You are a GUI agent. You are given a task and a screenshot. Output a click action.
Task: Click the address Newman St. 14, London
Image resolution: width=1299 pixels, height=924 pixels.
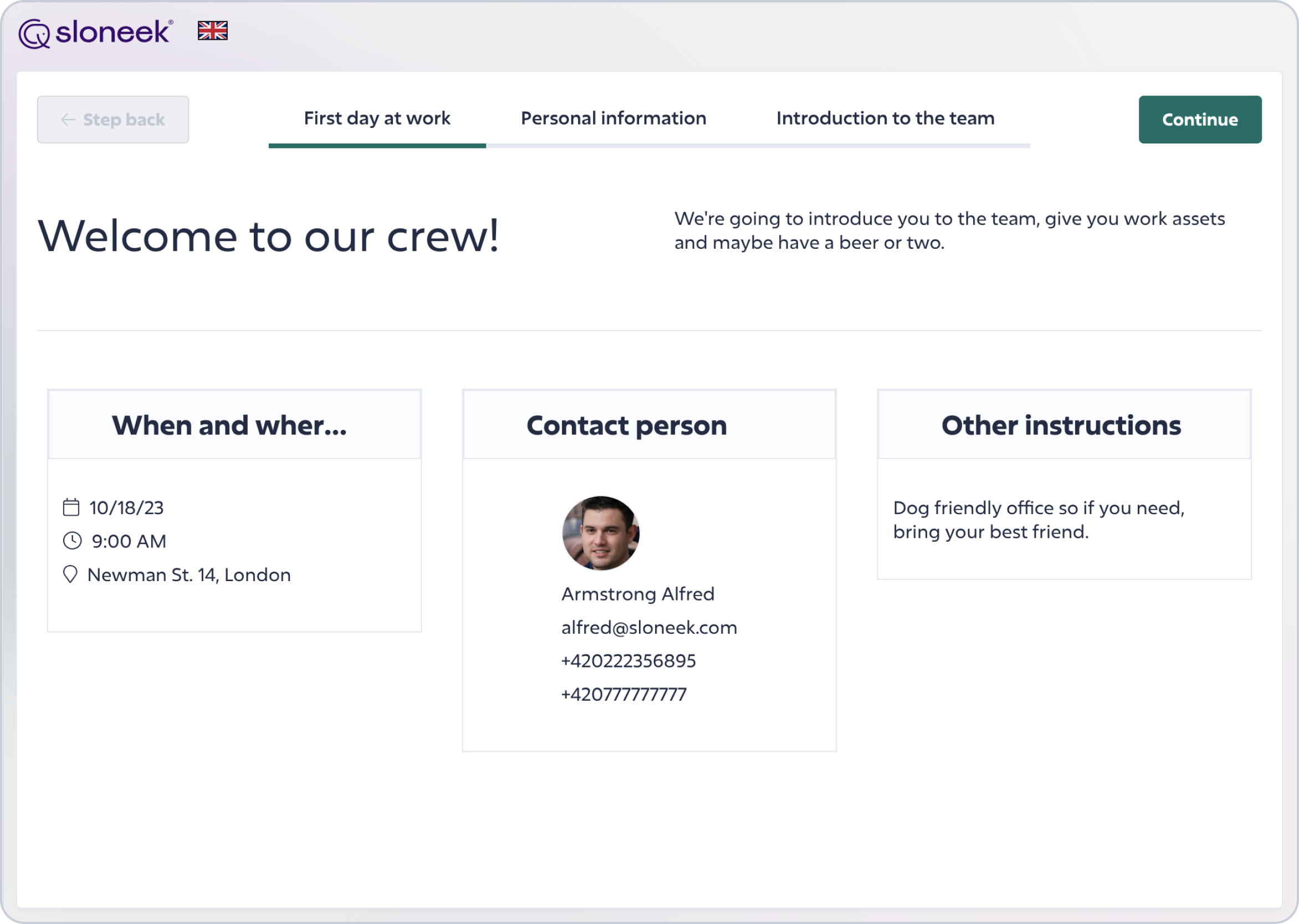click(x=189, y=574)
